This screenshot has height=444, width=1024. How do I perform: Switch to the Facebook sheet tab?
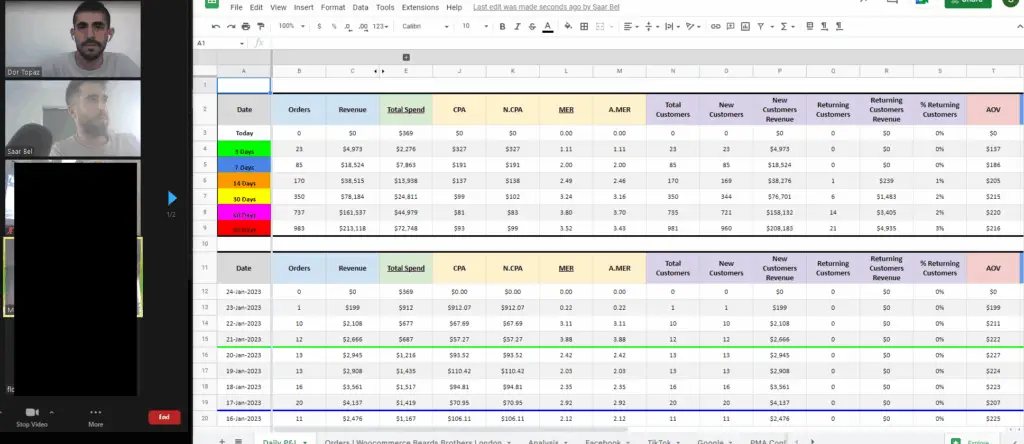605,440
